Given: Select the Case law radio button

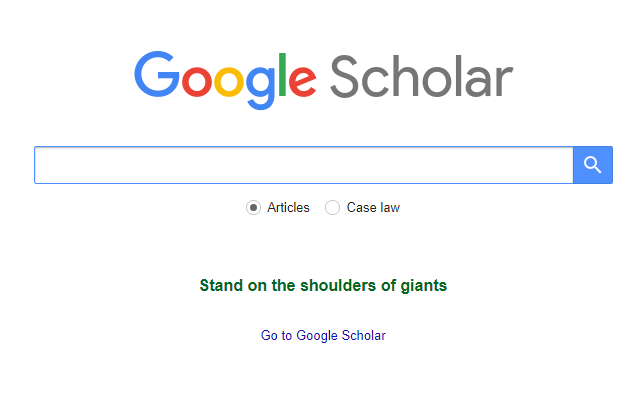Looking at the screenshot, I should click(x=333, y=208).
